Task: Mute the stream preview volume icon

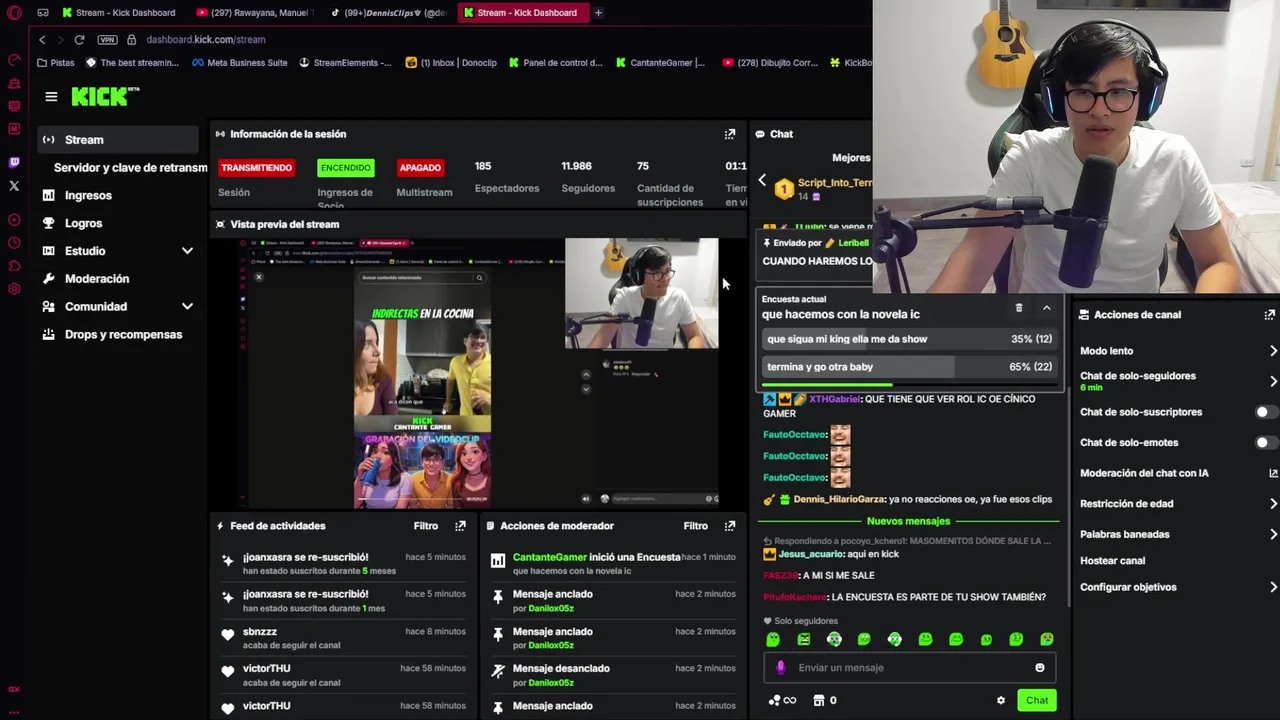Action: point(586,498)
